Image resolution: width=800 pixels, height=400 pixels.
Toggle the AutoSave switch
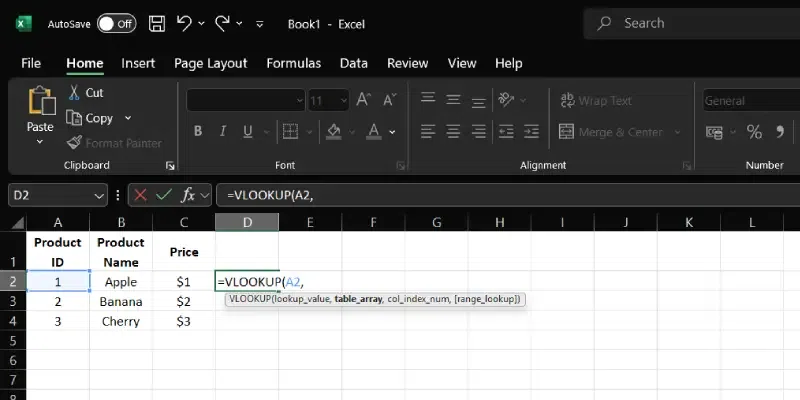(116, 23)
